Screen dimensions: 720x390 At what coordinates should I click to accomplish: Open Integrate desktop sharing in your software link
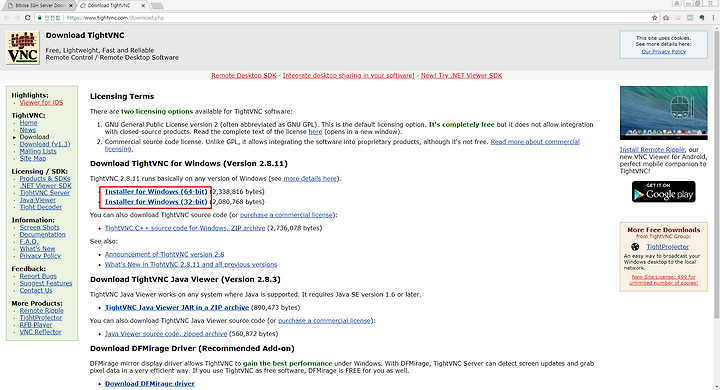tap(349, 75)
